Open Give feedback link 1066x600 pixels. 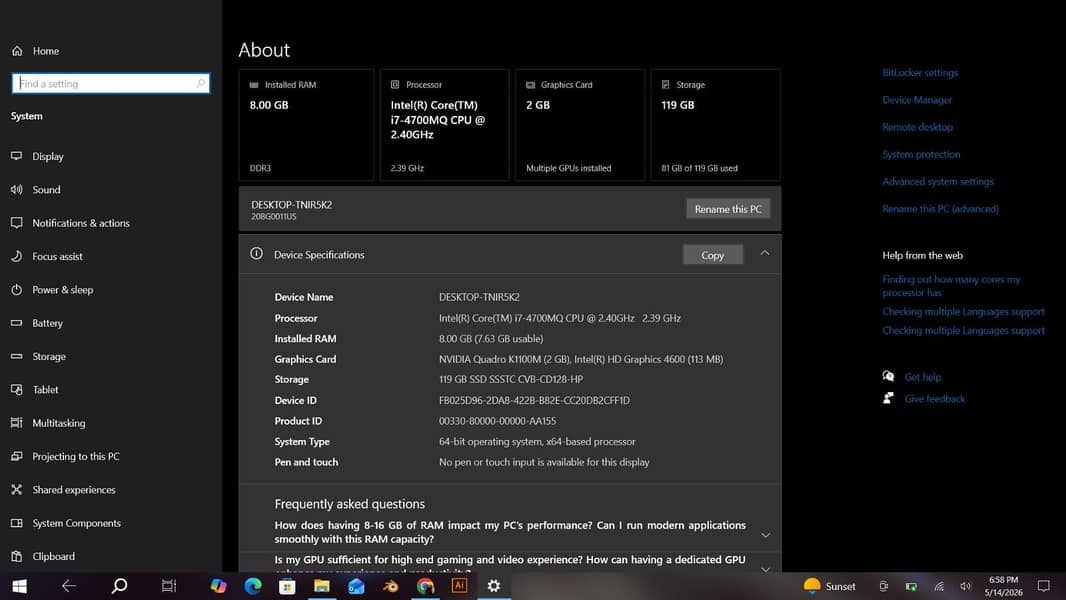coord(935,399)
